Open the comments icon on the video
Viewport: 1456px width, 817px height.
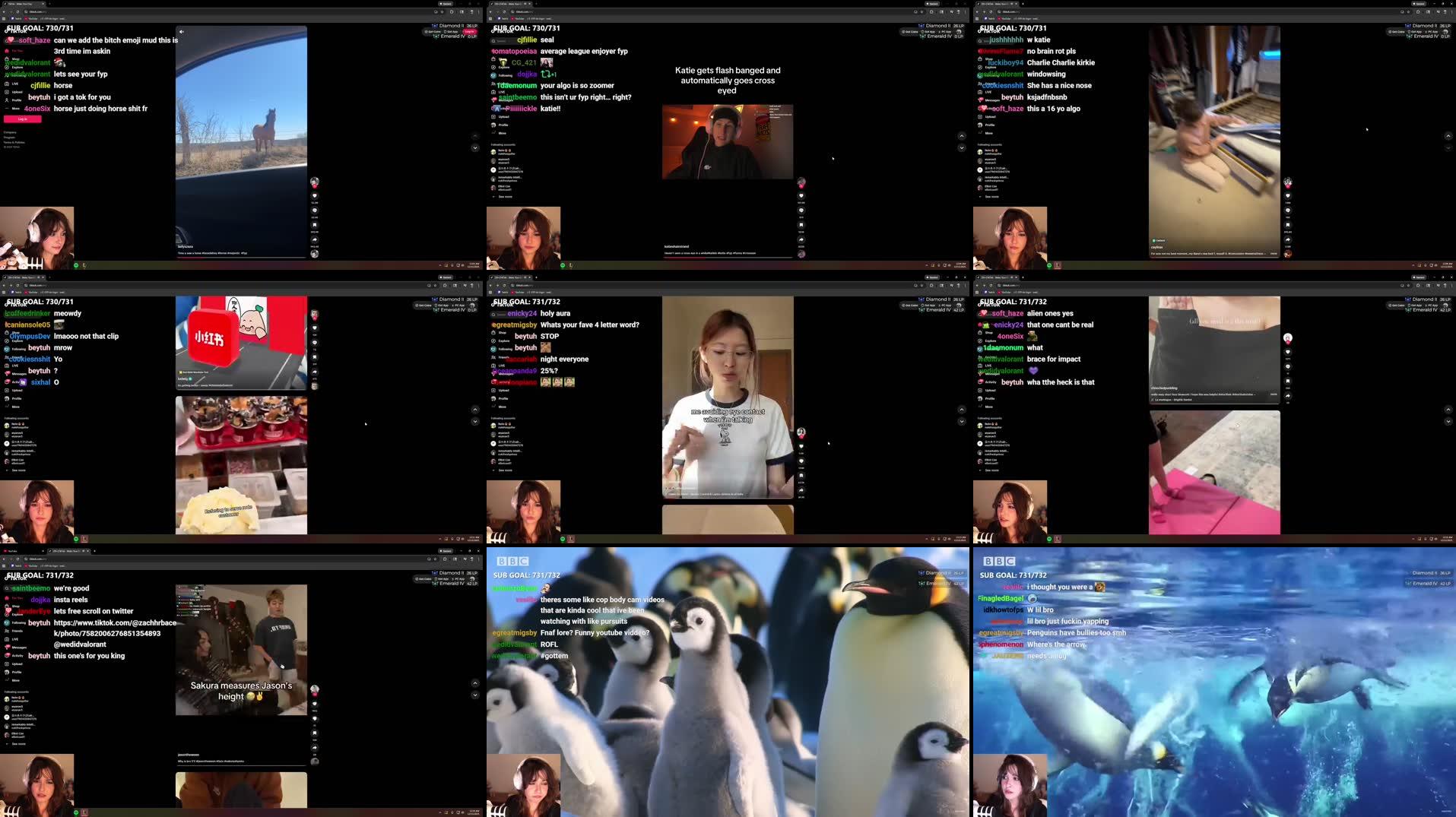[x=315, y=211]
